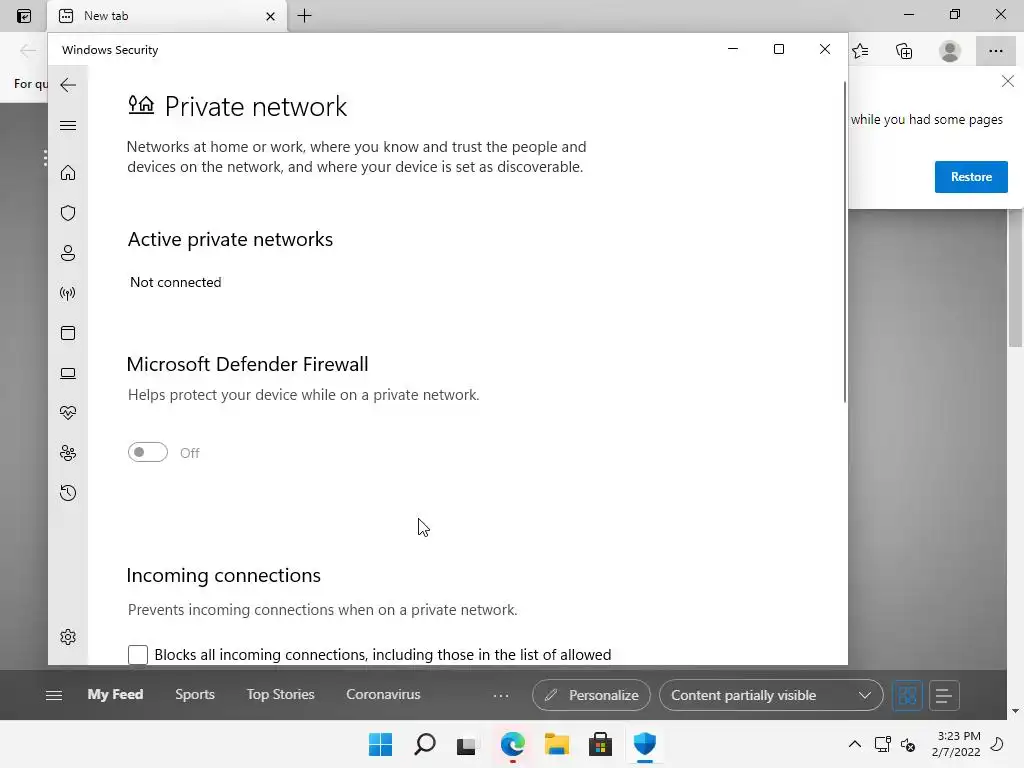Open Virus & threat protection shield icon
The height and width of the screenshot is (768, 1024).
pos(68,213)
